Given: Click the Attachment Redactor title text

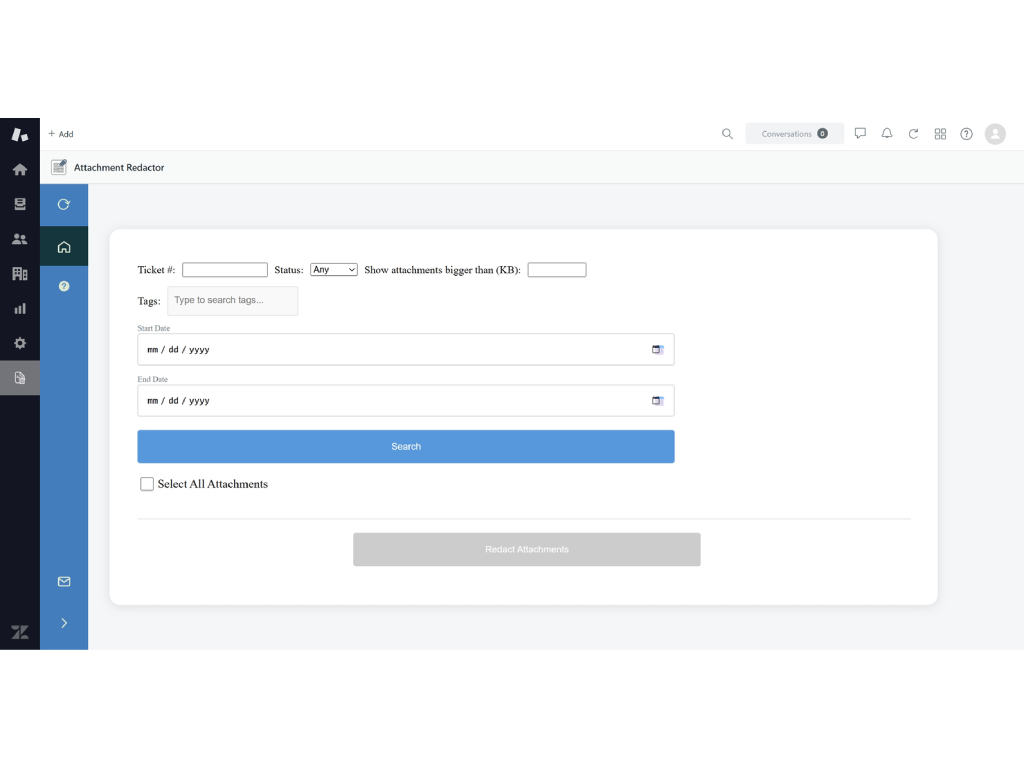Looking at the screenshot, I should [x=119, y=167].
